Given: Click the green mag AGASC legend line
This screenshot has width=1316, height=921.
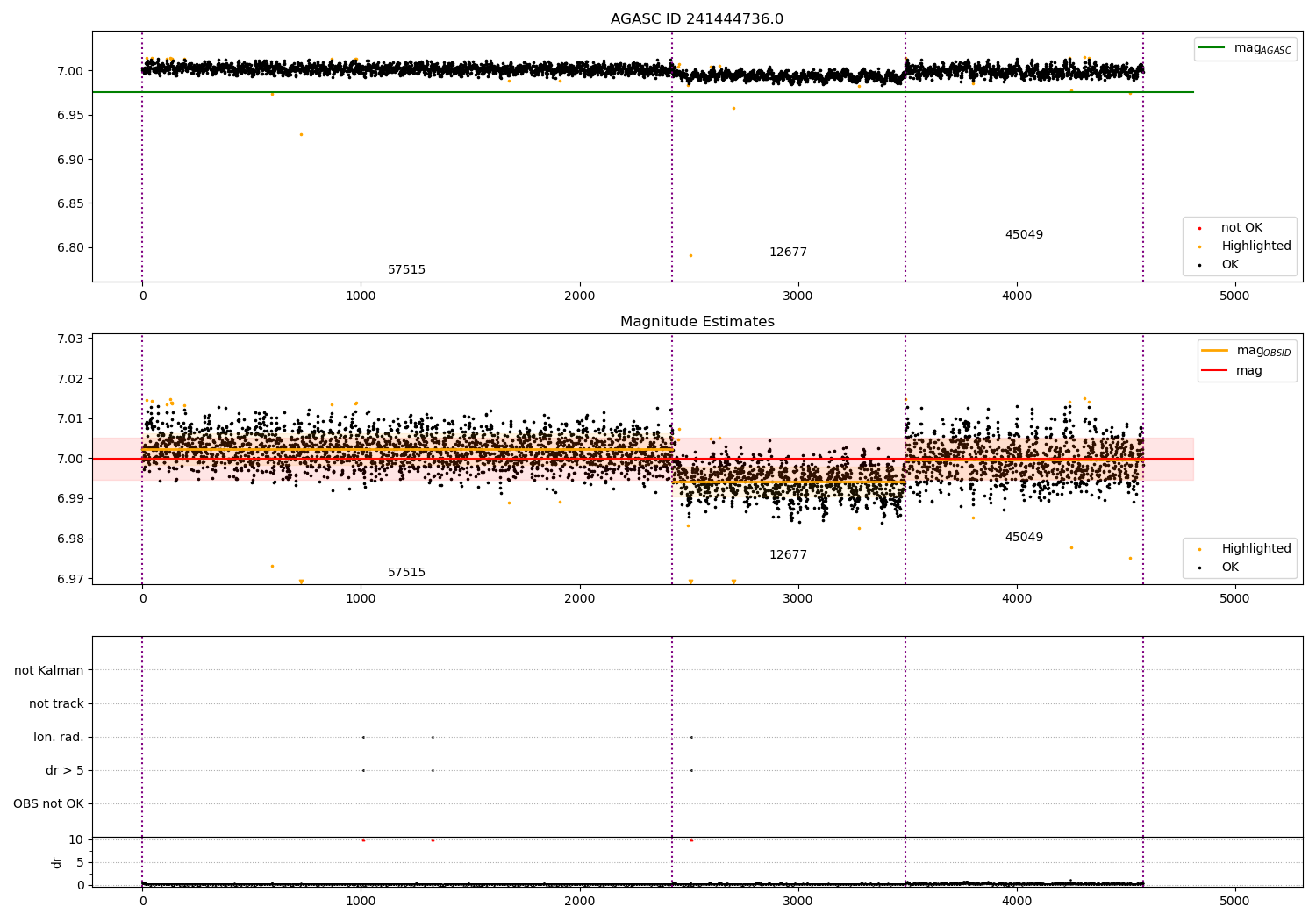Looking at the screenshot, I should (x=1212, y=48).
